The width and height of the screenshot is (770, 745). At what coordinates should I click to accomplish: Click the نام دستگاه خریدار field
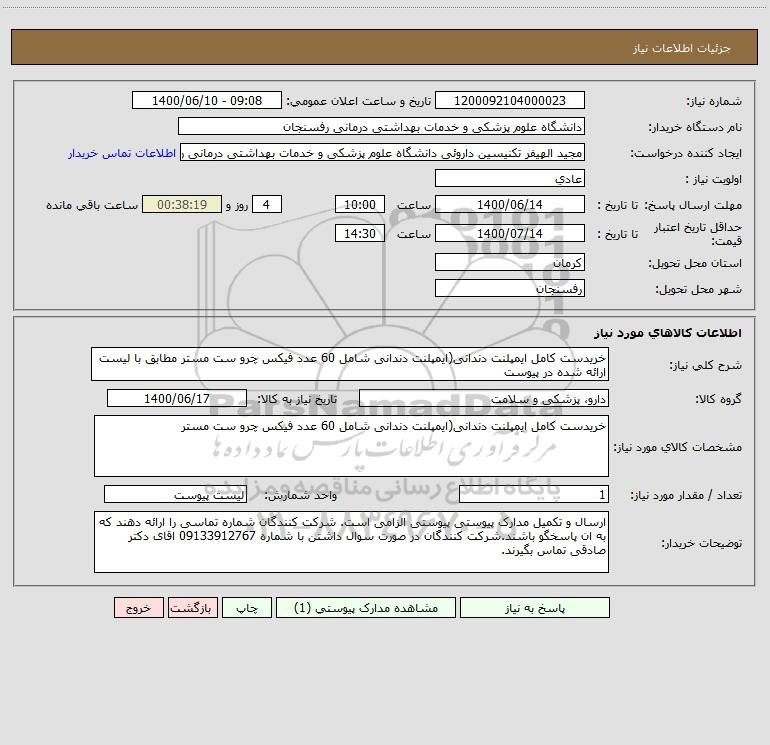click(x=381, y=127)
